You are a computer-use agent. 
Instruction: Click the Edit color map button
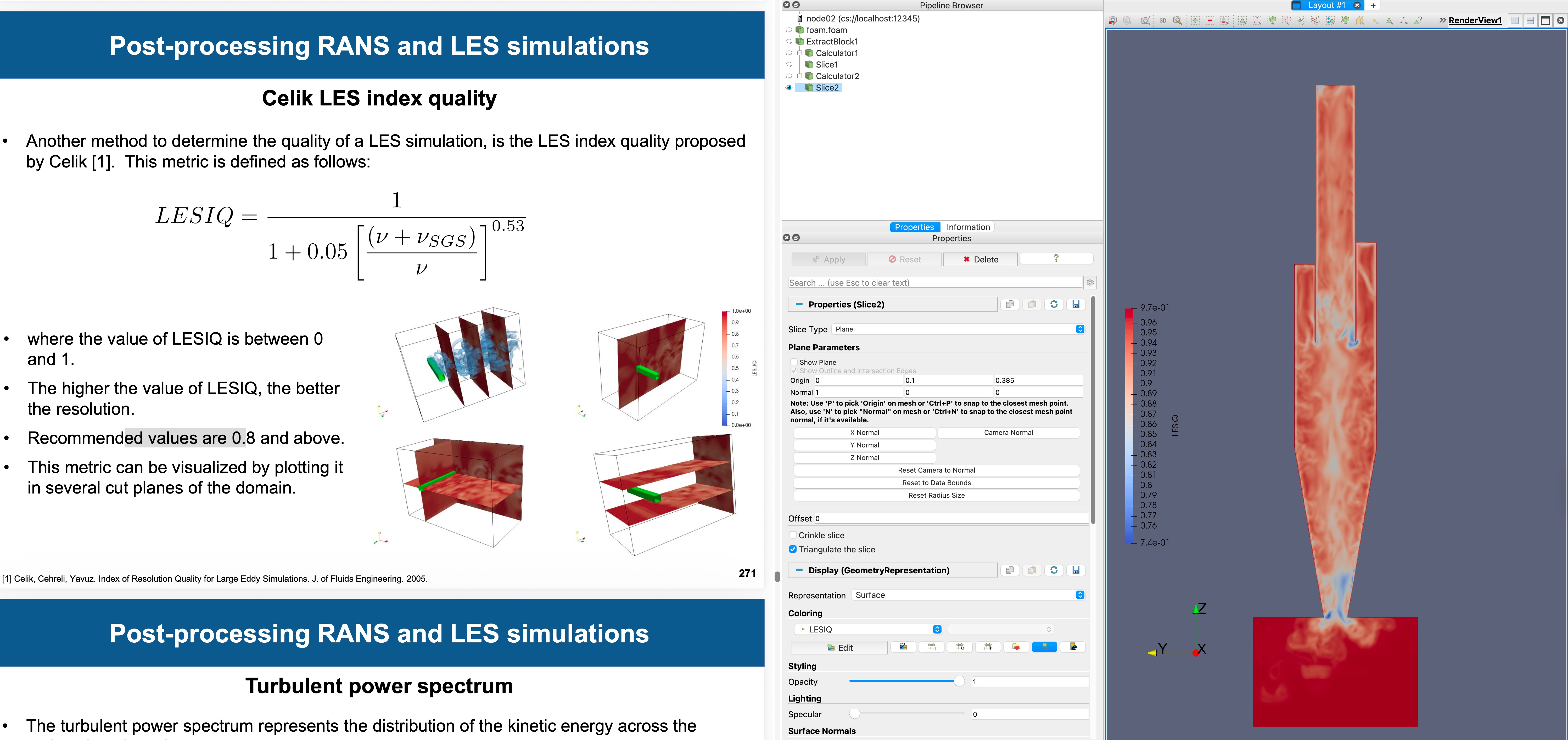(839, 647)
